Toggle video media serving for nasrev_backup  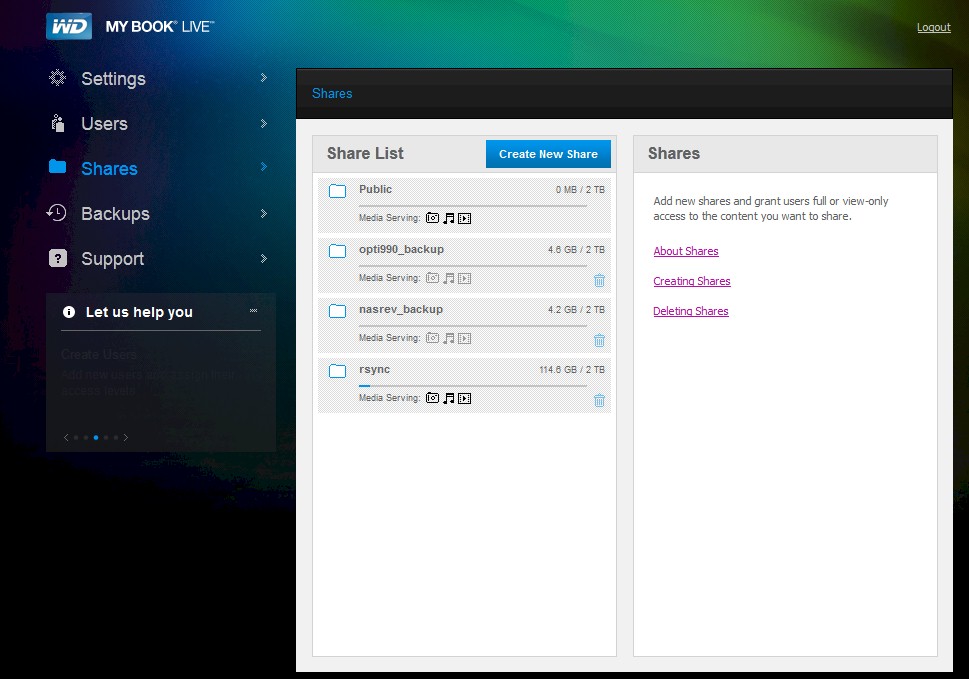[x=465, y=338]
